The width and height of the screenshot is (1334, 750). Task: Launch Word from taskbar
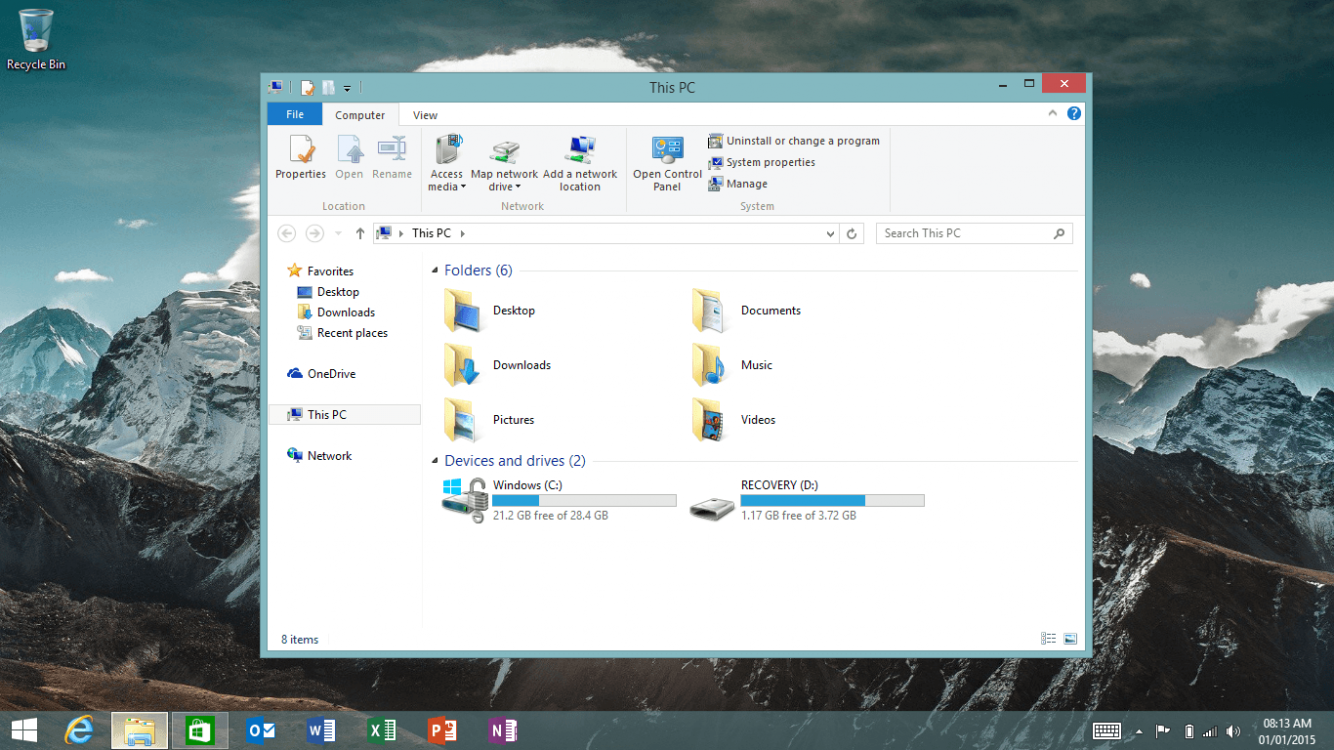click(x=321, y=731)
